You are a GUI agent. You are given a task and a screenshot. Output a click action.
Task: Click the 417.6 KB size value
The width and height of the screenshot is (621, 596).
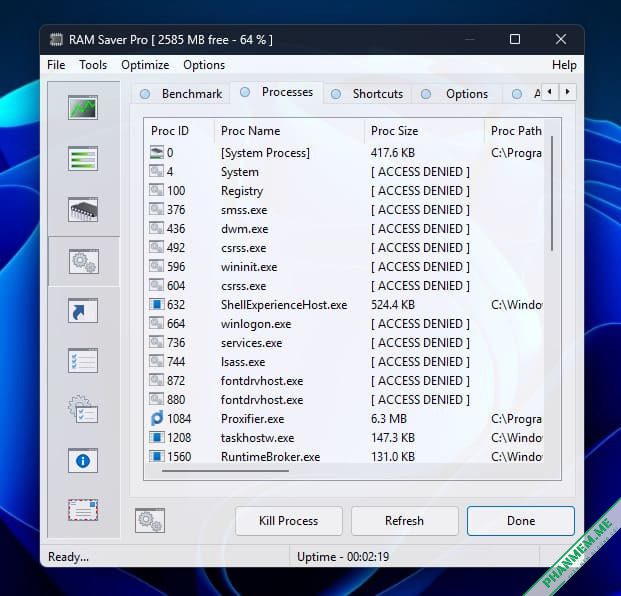392,152
